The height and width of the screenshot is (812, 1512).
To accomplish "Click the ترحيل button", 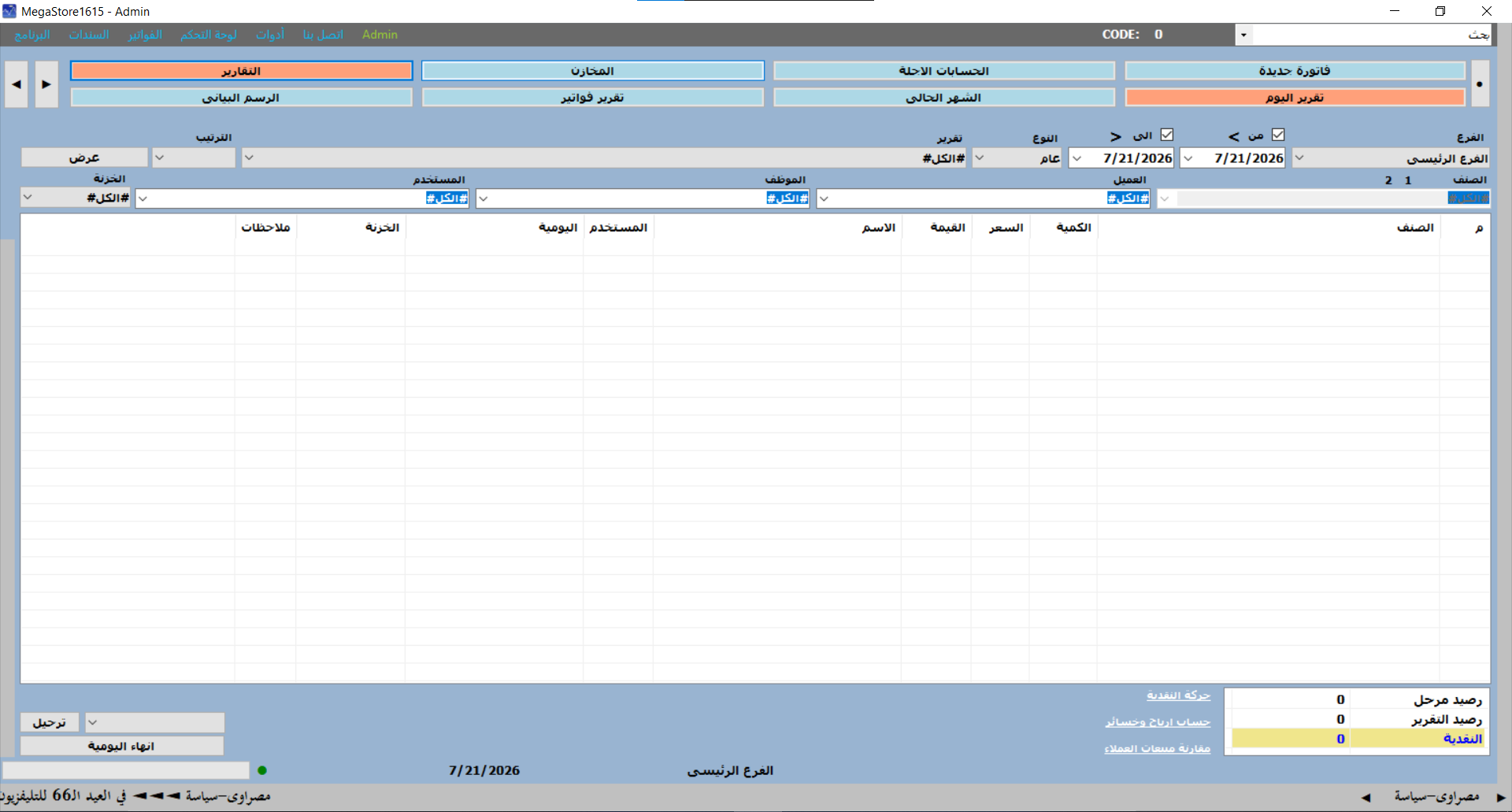I will pyautogui.click(x=50, y=722).
